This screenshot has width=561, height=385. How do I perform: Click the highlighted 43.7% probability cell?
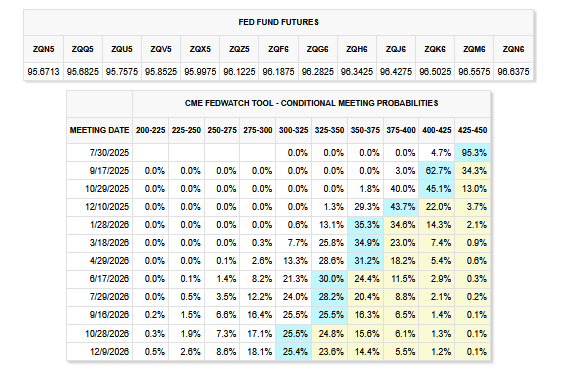401,207
